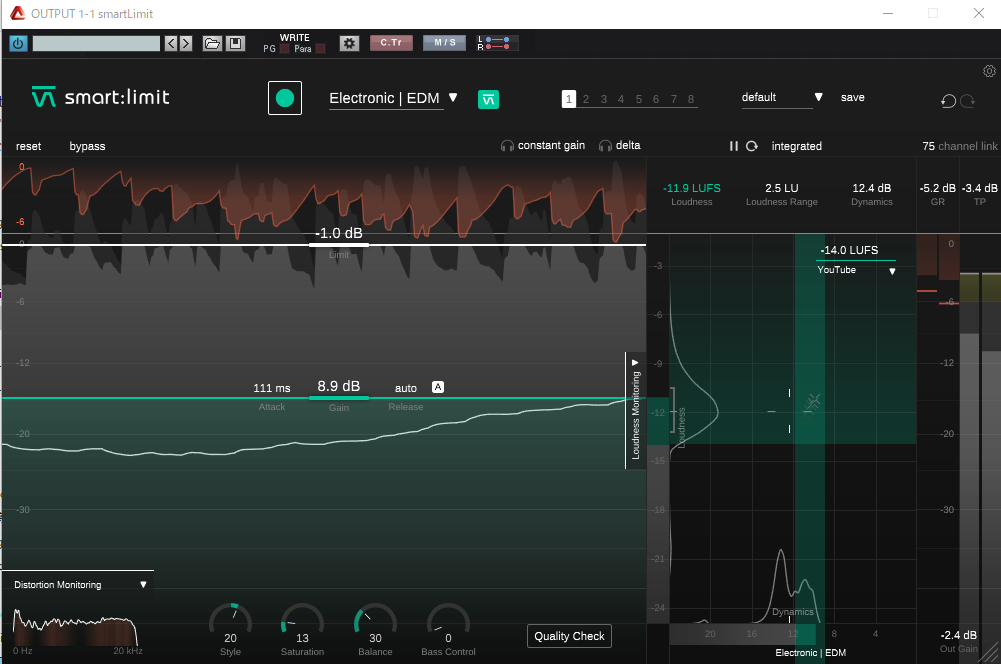Enable delta listening
This screenshot has width=1001, height=664.
point(619,146)
